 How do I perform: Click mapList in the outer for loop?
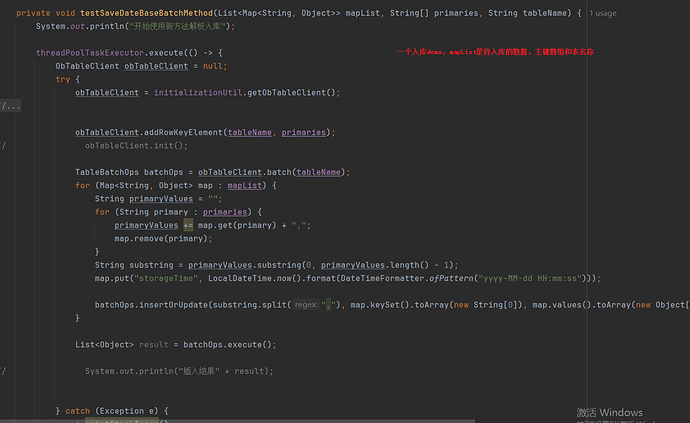click(x=245, y=185)
